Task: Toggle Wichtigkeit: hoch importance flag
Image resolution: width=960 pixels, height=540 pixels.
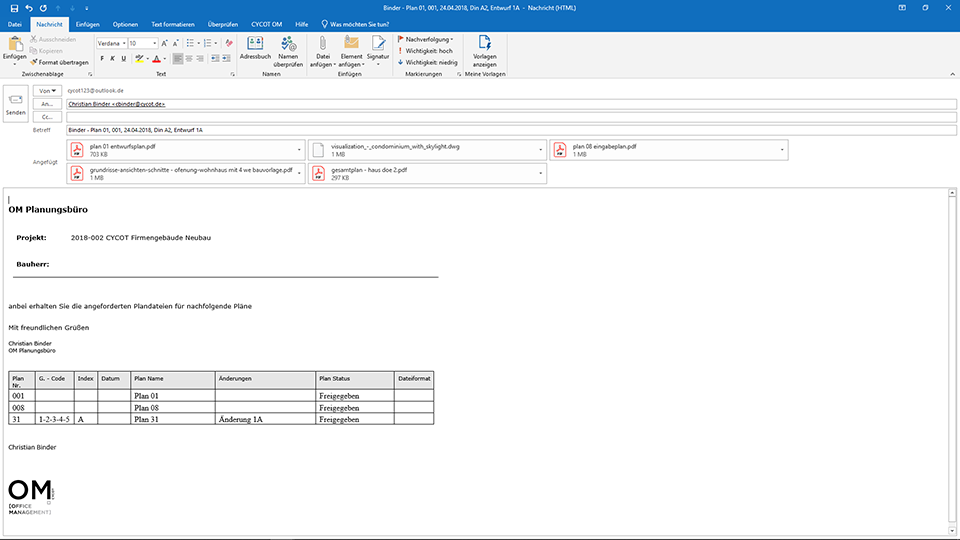Action: pyautogui.click(x=428, y=50)
